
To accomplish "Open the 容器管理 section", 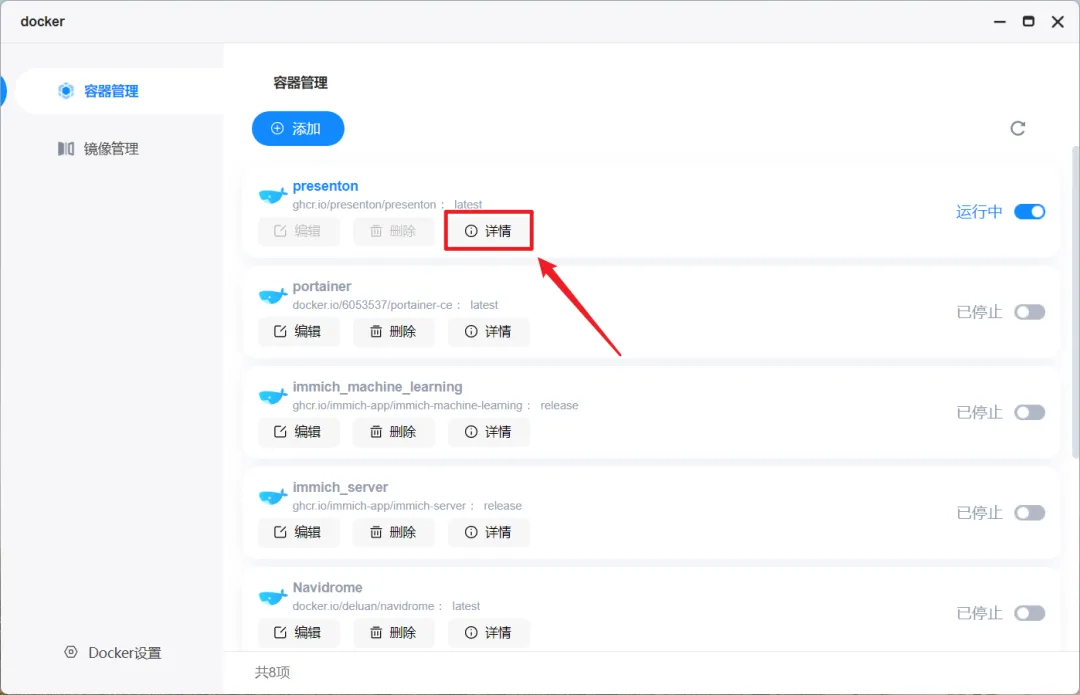I will [x=119, y=91].
